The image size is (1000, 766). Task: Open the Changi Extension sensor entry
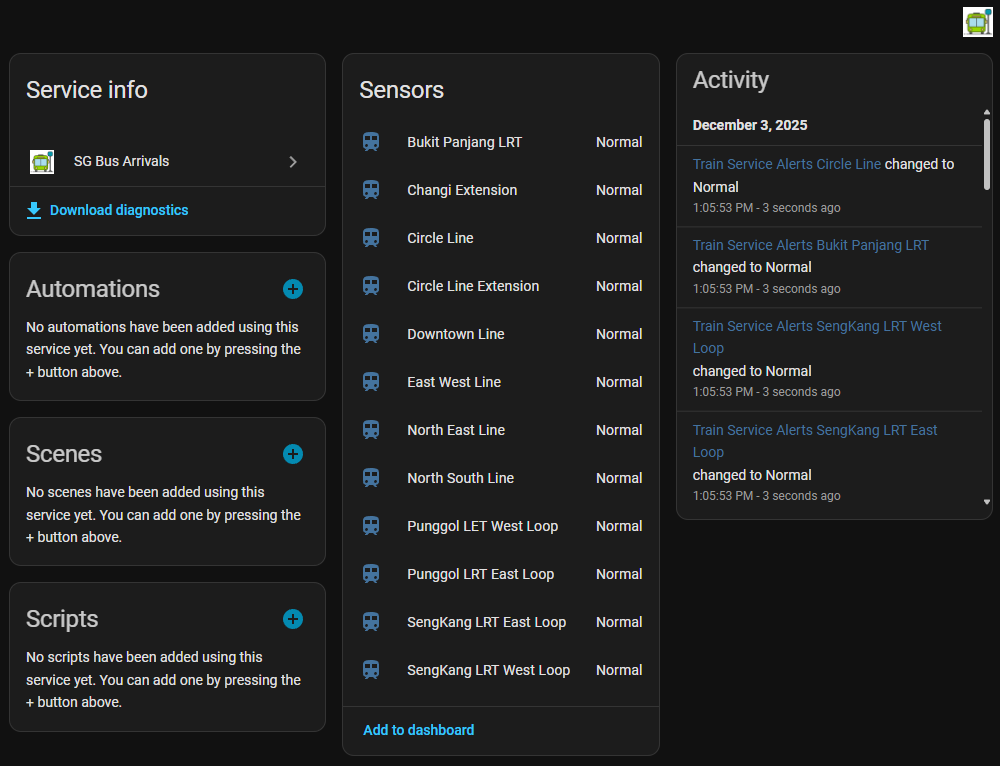462,190
